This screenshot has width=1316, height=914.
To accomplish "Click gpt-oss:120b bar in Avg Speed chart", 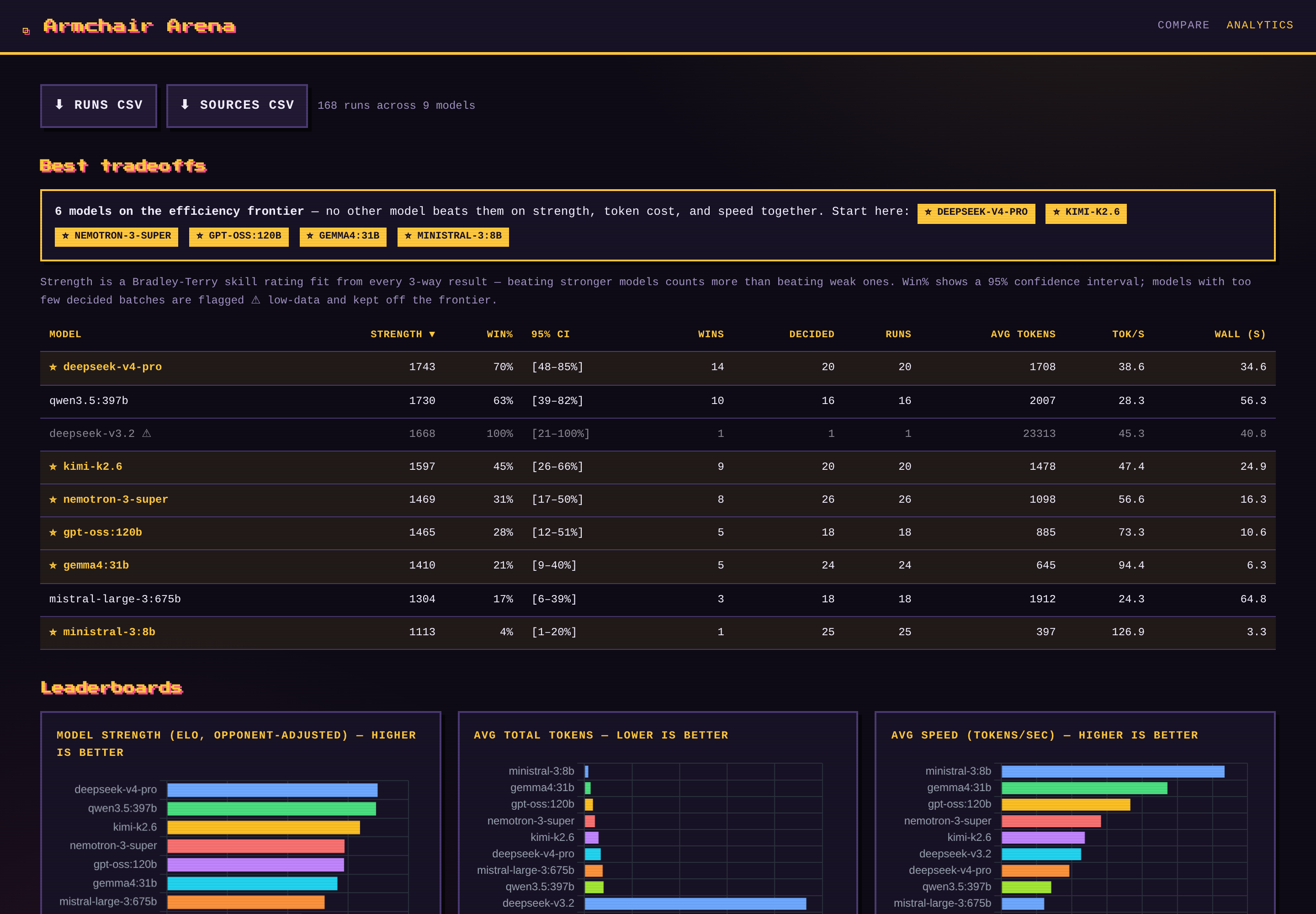I will coord(1066,805).
